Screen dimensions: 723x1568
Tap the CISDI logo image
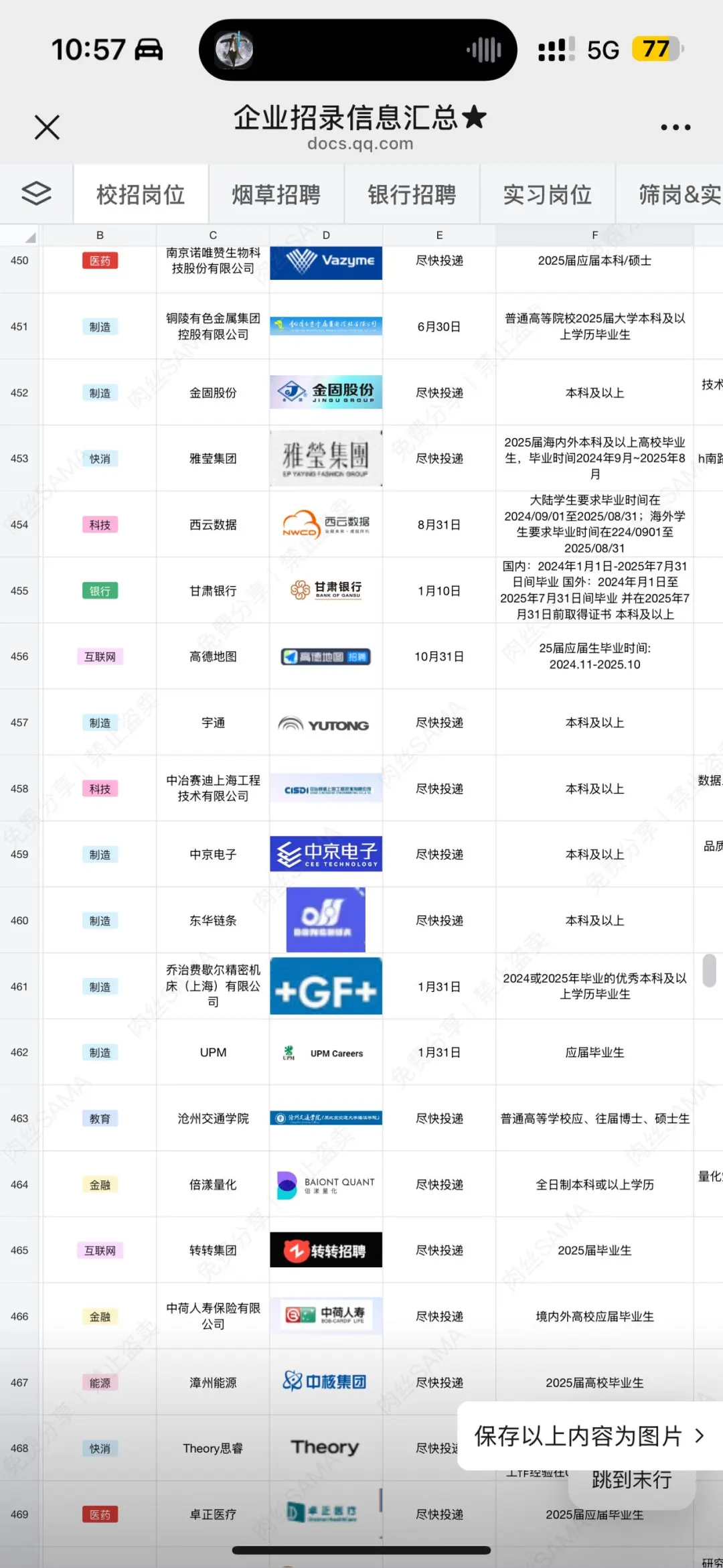click(x=326, y=789)
